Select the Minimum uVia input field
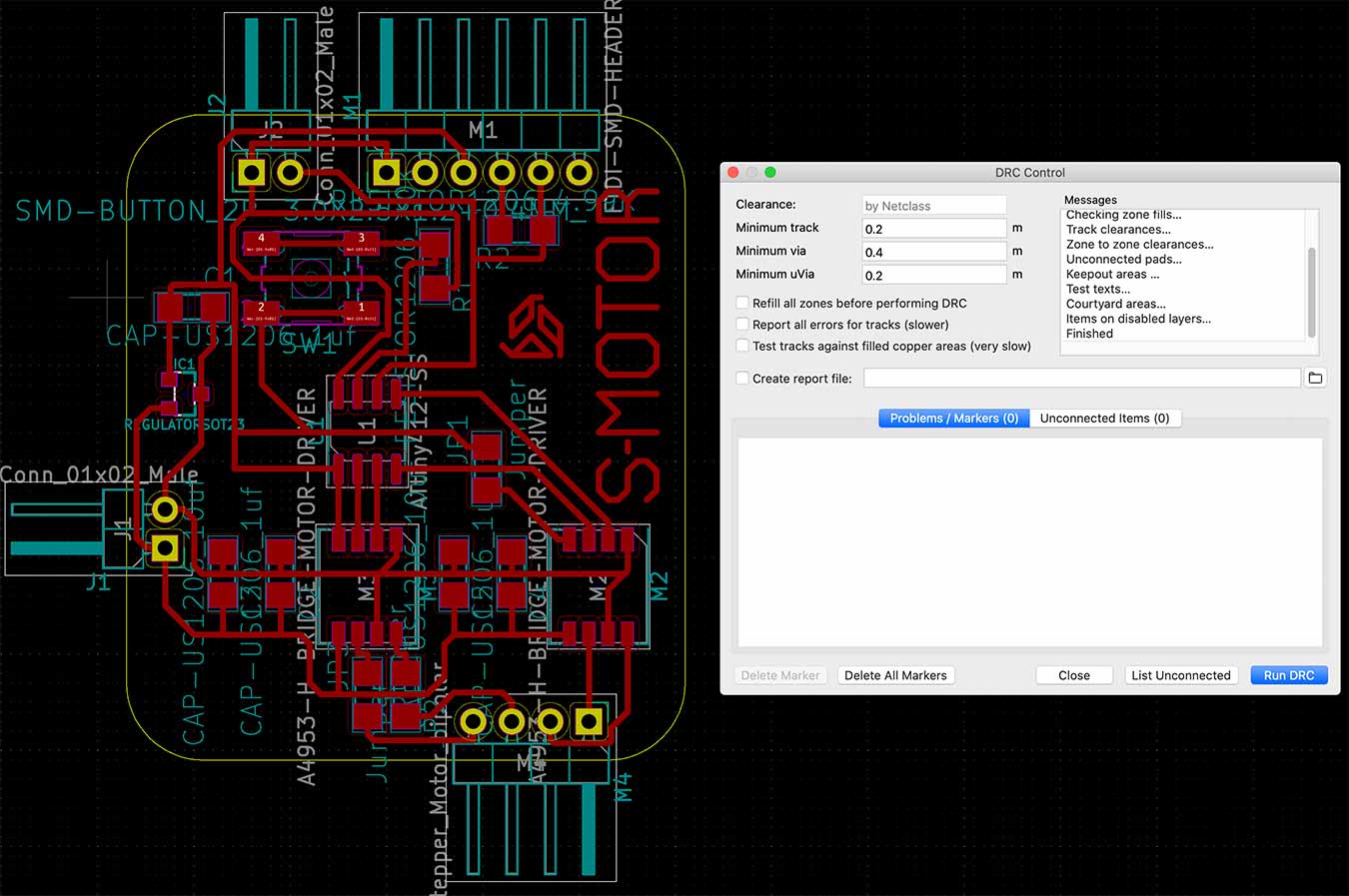The image size is (1349, 896). 934,274
